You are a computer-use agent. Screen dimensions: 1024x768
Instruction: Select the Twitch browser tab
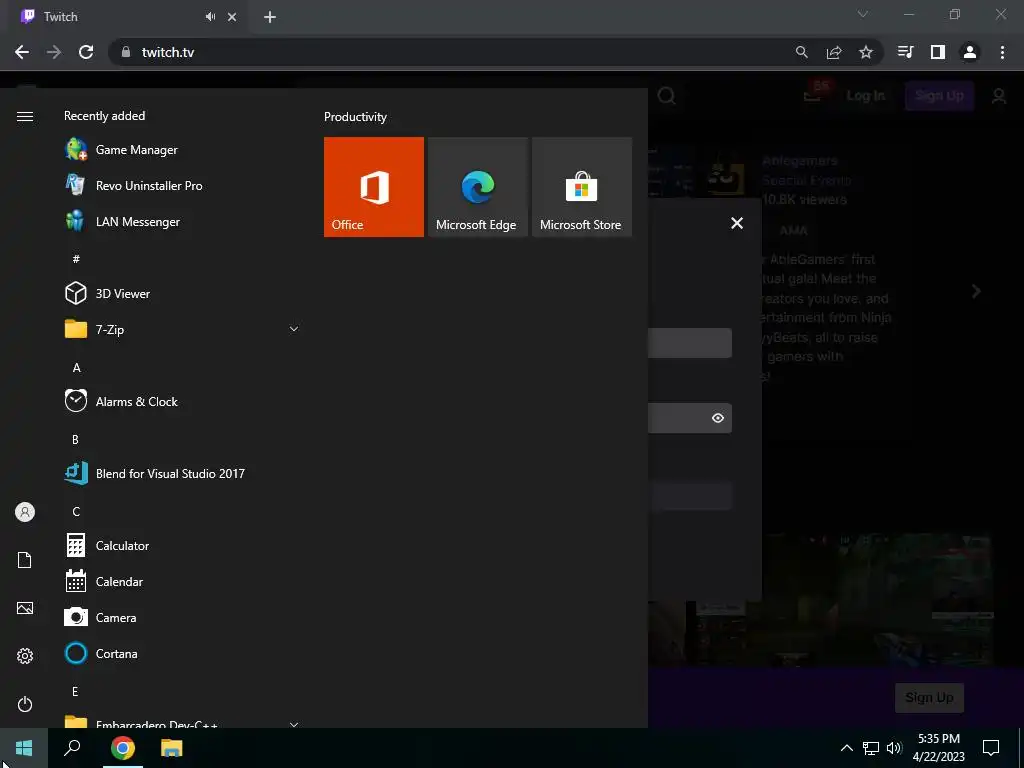(x=127, y=17)
